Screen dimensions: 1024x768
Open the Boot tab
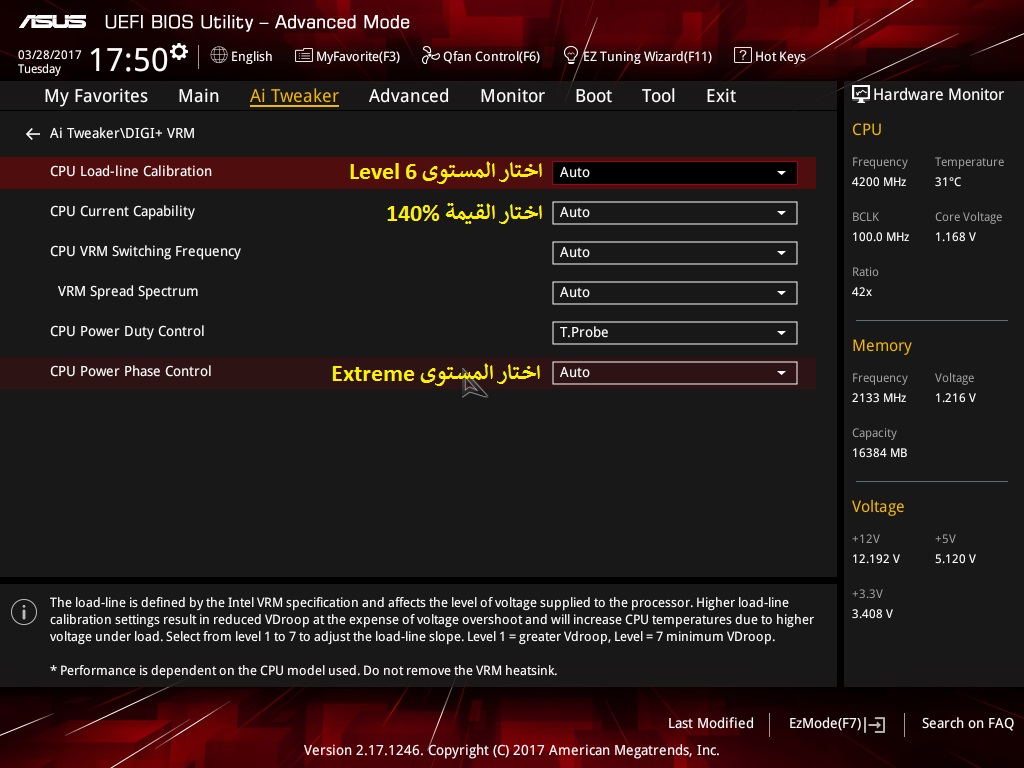click(x=594, y=96)
